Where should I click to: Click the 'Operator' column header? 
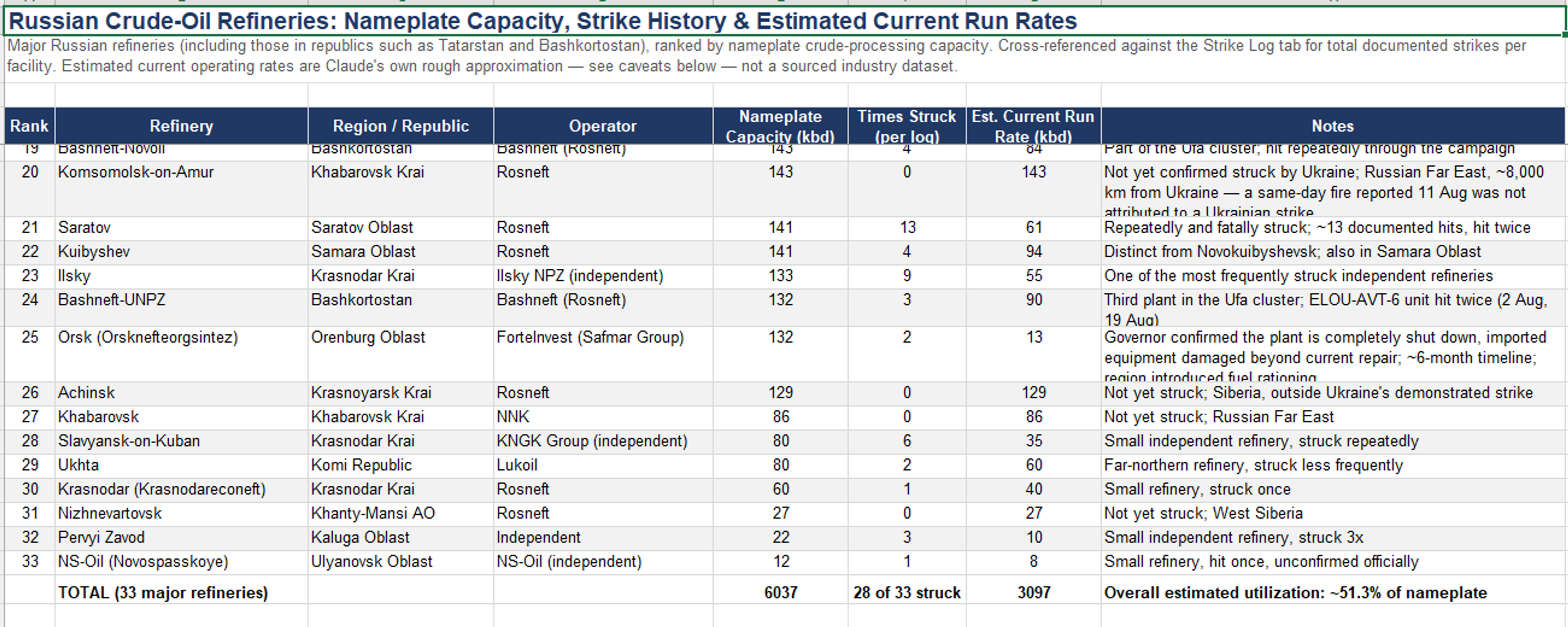[x=603, y=126]
